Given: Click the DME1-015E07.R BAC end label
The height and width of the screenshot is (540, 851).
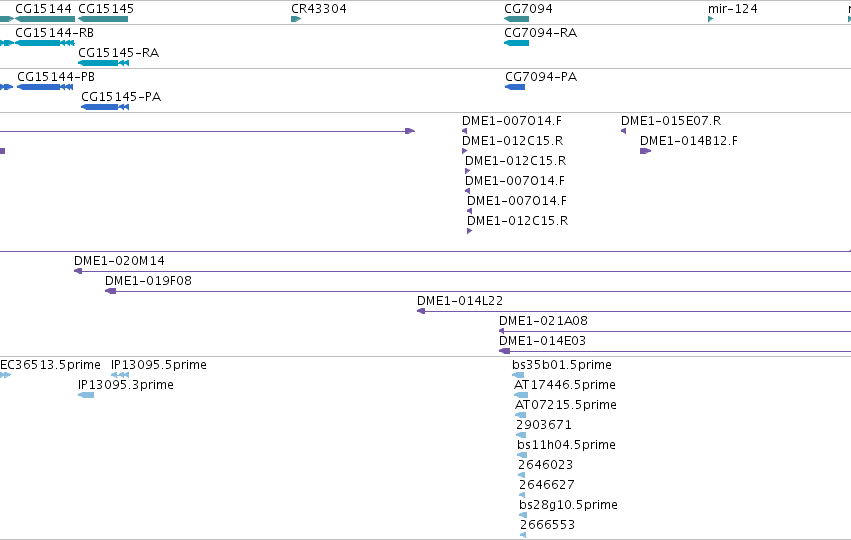Looking at the screenshot, I should pos(671,120).
